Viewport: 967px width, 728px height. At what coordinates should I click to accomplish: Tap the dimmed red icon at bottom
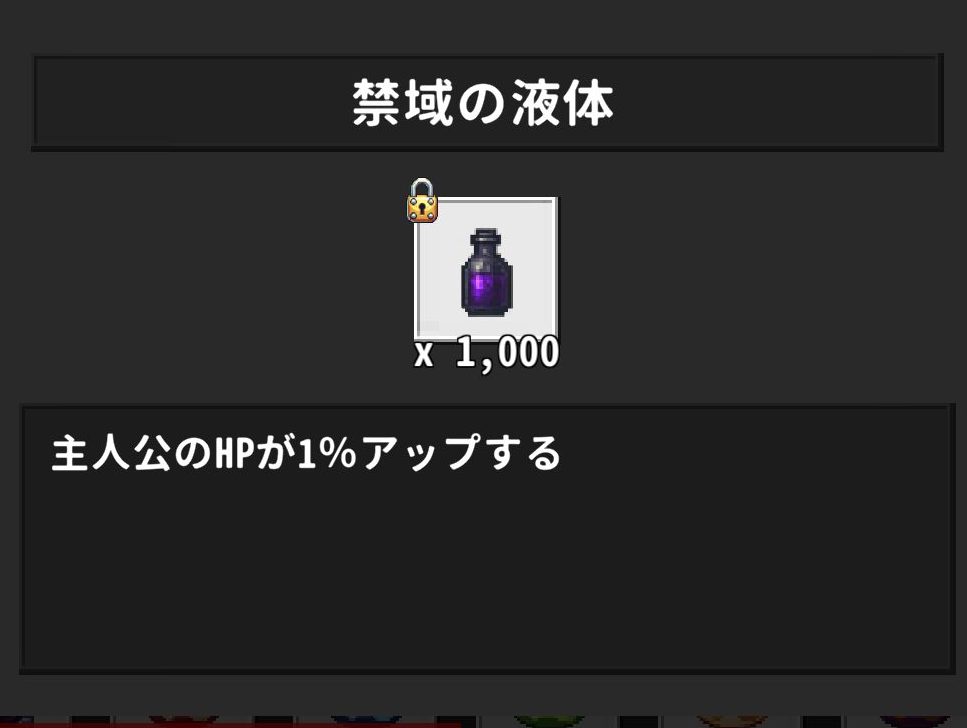point(183,721)
